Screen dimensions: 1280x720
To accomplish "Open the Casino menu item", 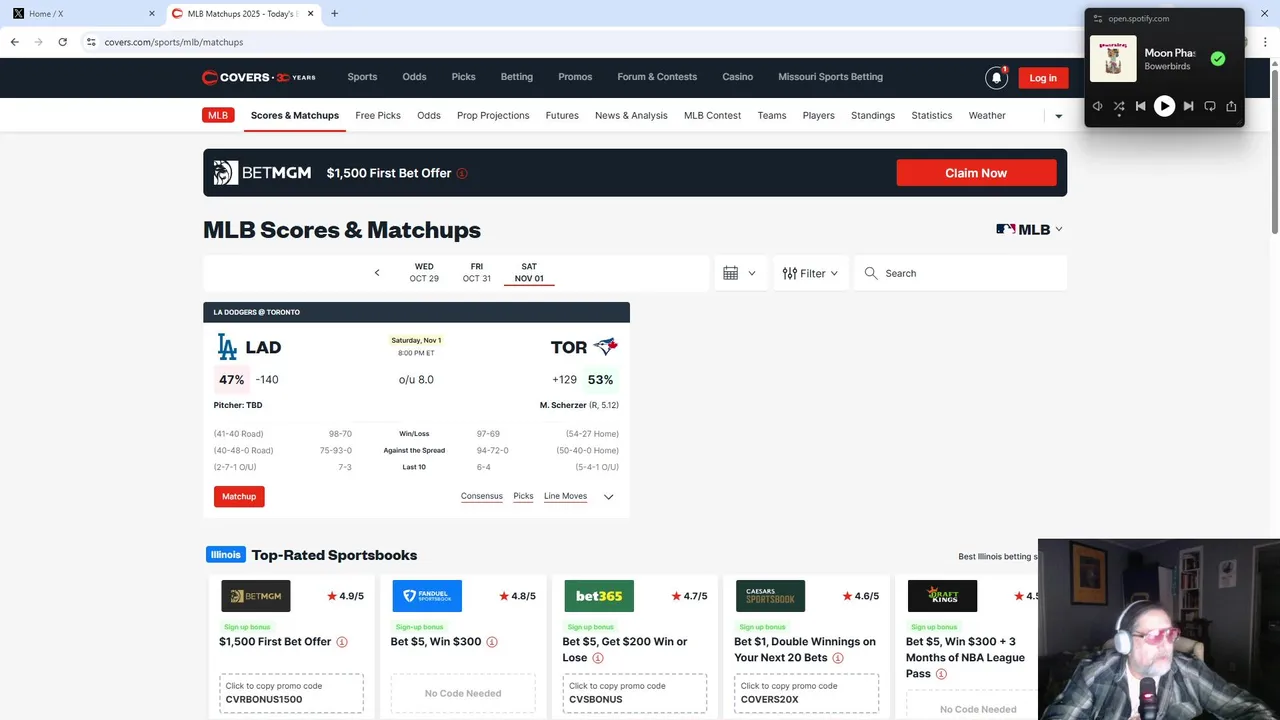I will click(738, 77).
